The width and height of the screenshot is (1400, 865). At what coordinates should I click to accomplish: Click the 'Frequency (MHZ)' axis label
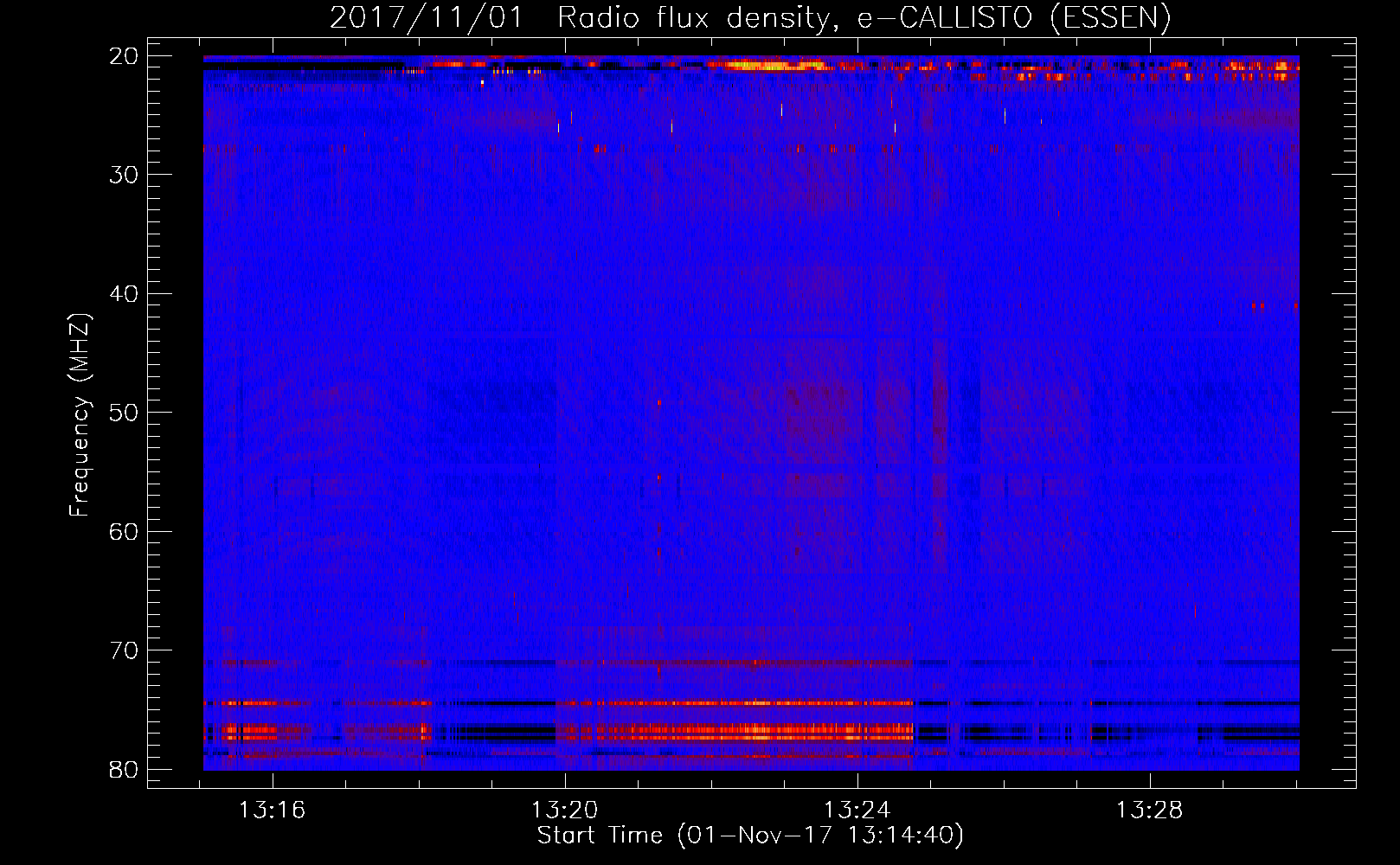pos(79,415)
